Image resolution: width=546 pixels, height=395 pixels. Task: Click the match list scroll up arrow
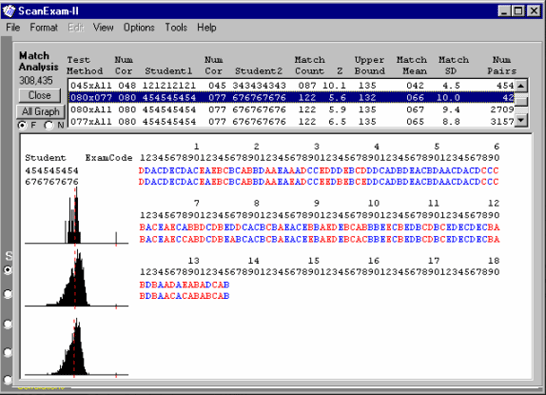click(521, 85)
